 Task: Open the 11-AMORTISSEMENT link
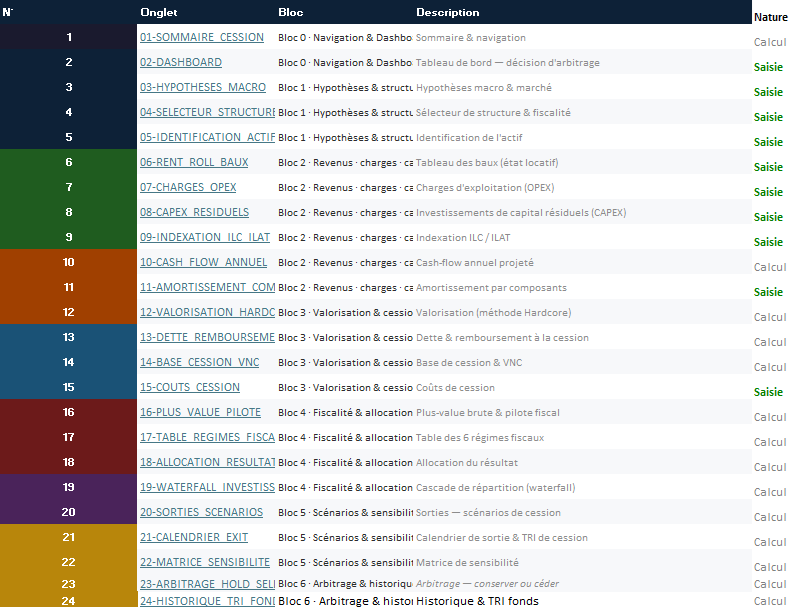[x=207, y=287]
